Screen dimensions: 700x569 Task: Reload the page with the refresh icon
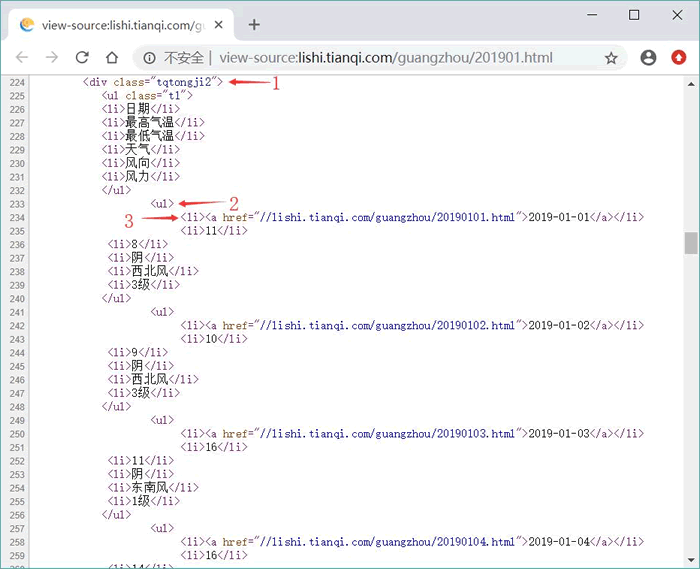click(82, 57)
